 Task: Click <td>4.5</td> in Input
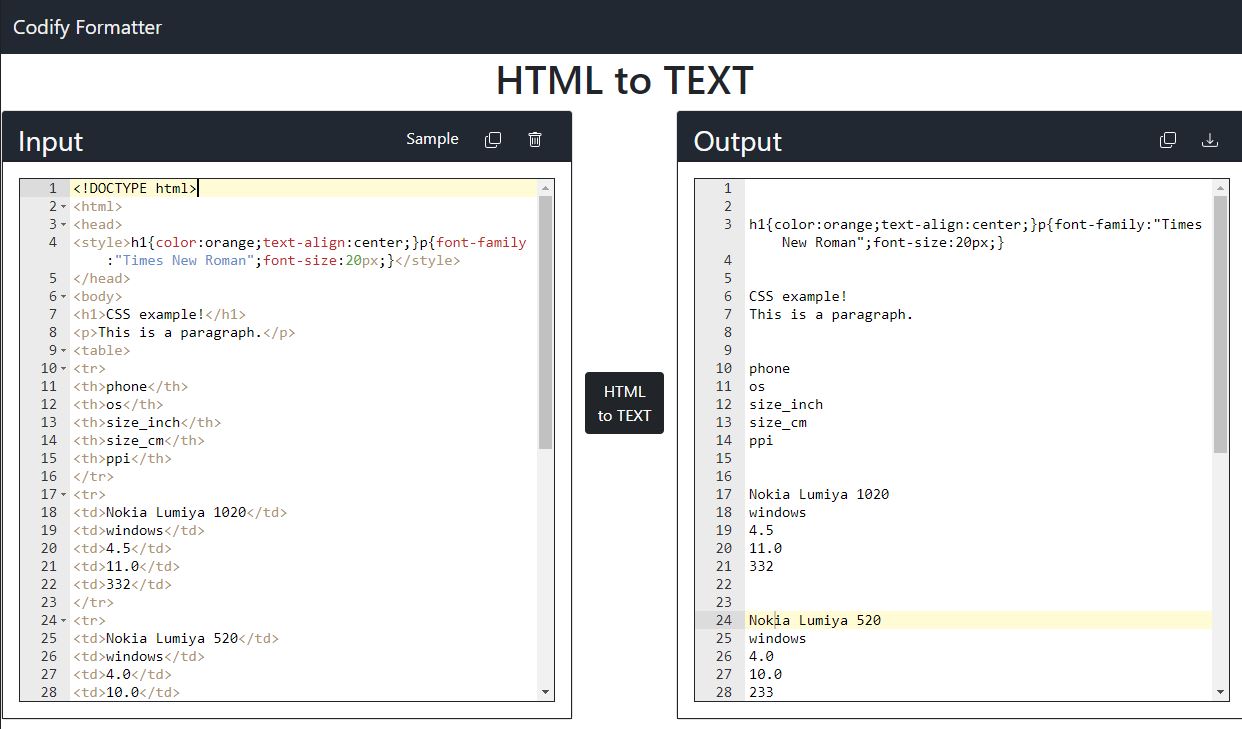(x=122, y=548)
